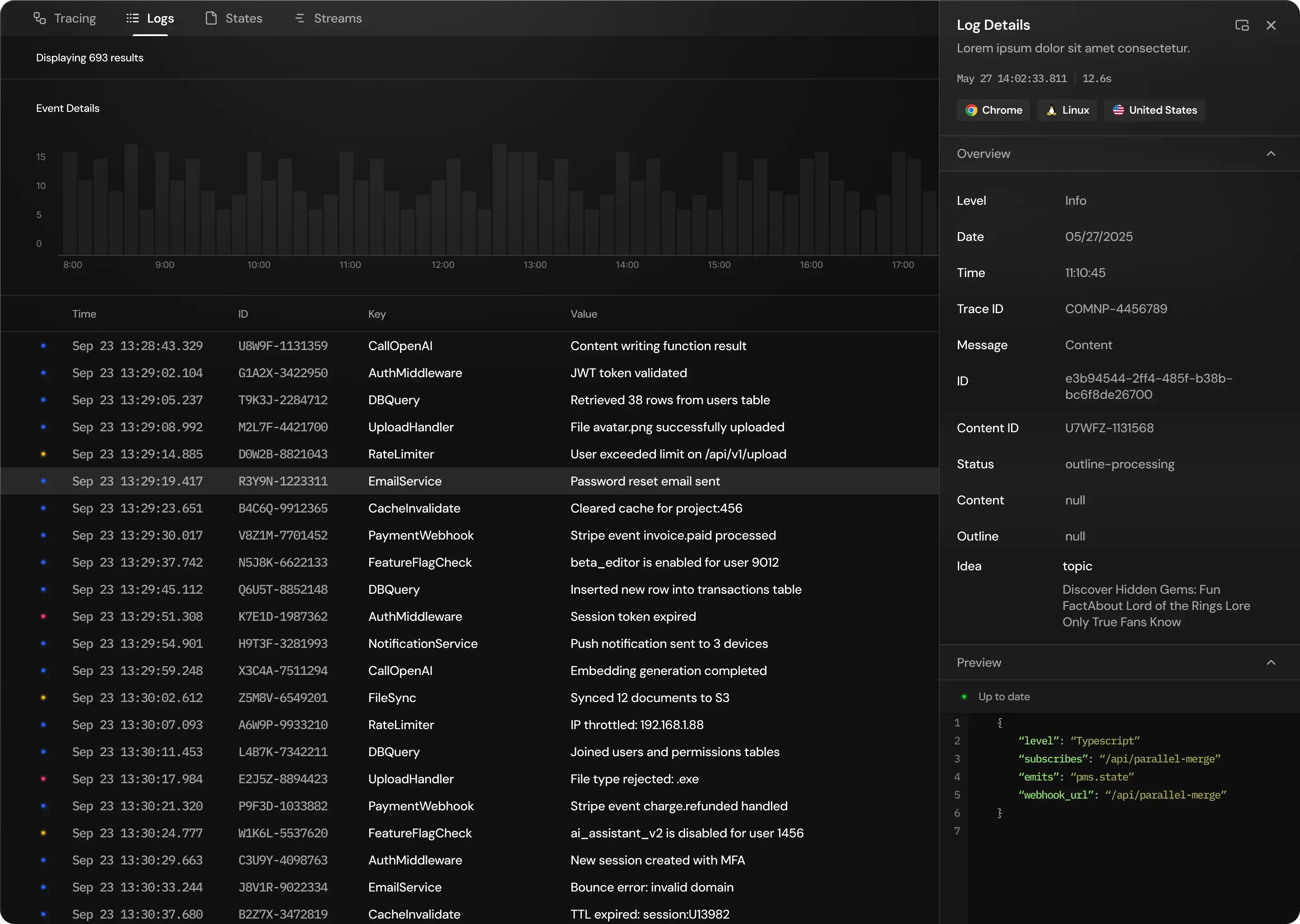Click the Chrome browser badge
1300x924 pixels.
click(993, 110)
